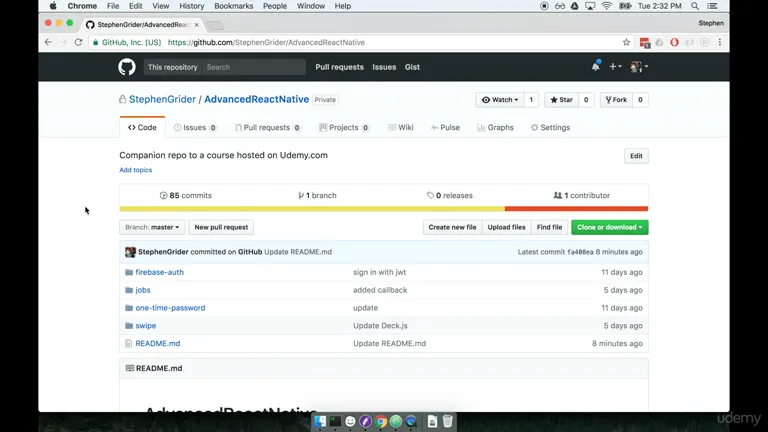Image resolution: width=768 pixels, height=432 pixels.
Task: Click global Pull requests nav link
Action: point(339,67)
